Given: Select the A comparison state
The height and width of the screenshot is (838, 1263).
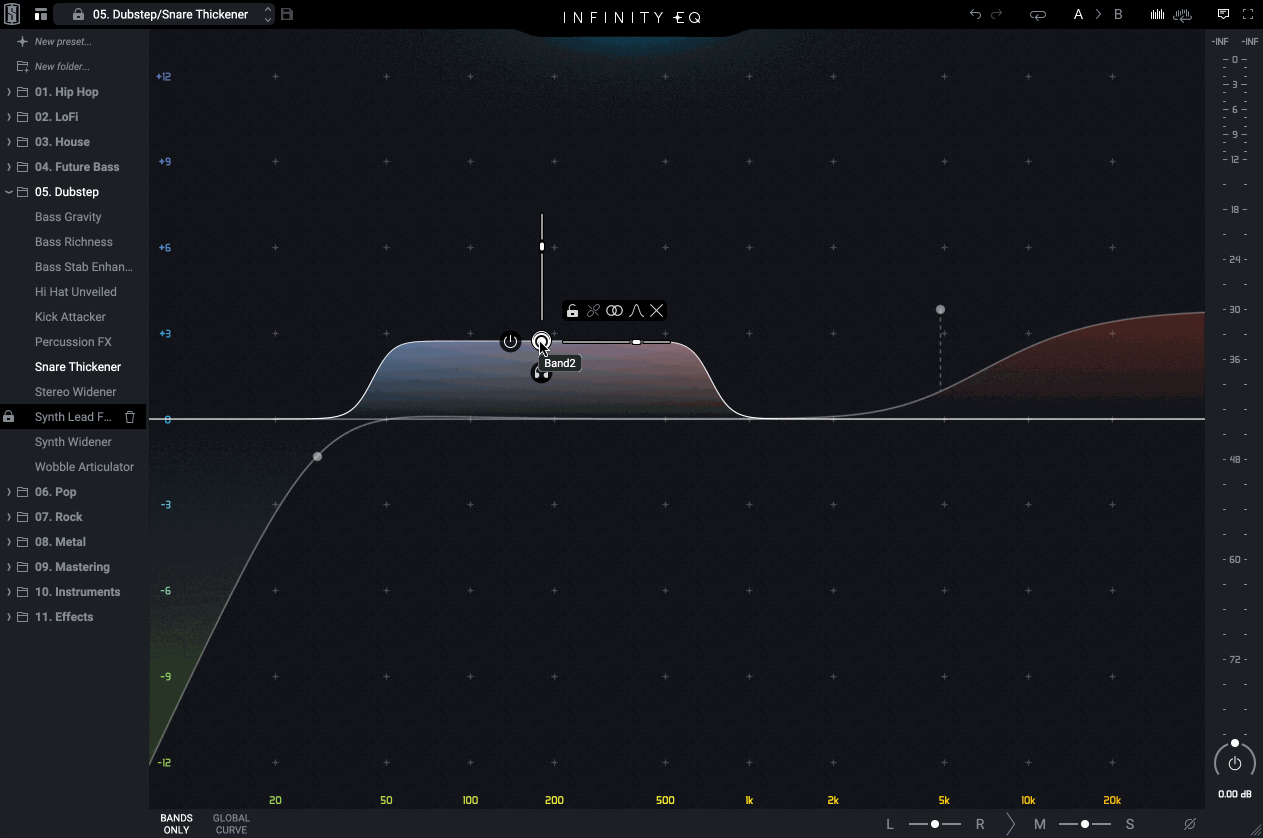Looking at the screenshot, I should pyautogui.click(x=1078, y=15).
